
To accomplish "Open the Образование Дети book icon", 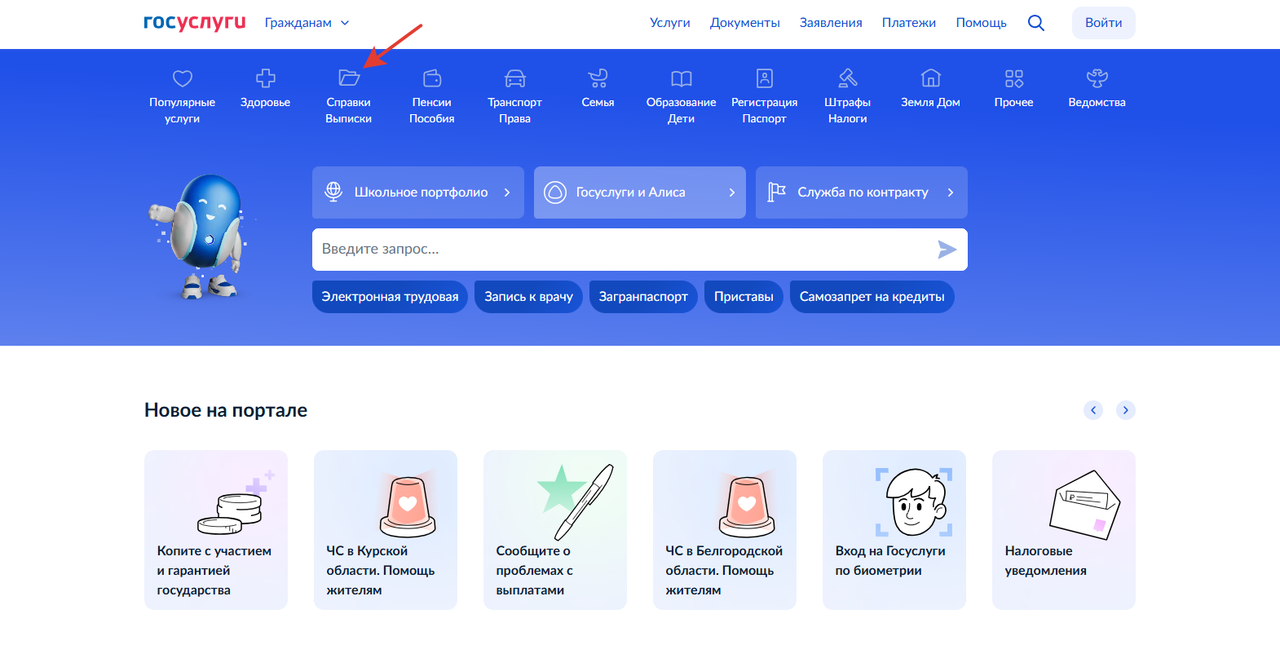I will (681, 78).
